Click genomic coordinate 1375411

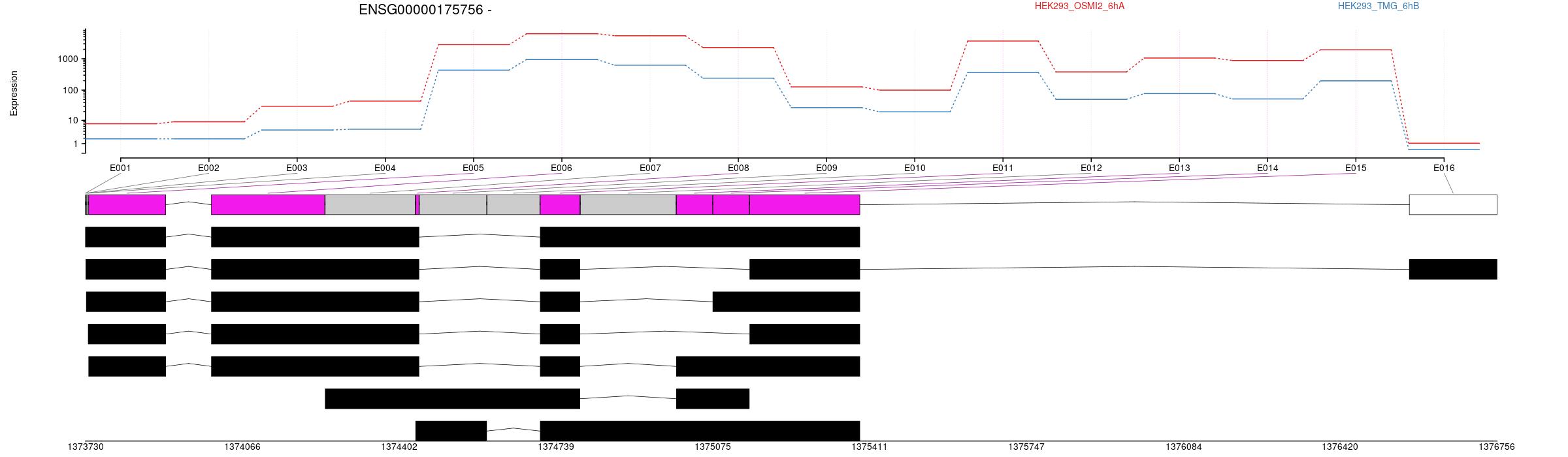(x=870, y=447)
